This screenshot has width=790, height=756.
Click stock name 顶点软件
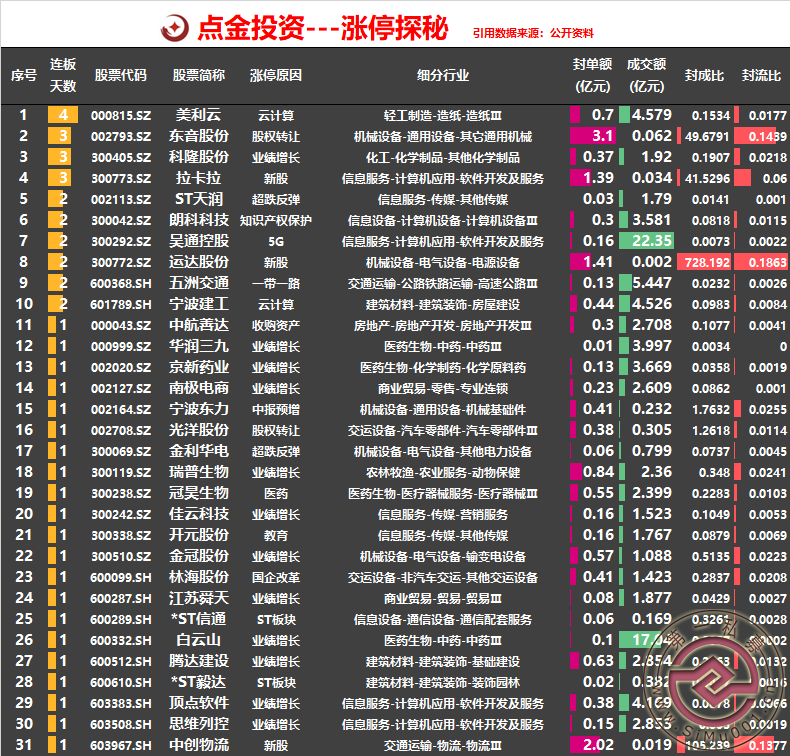pos(199,703)
